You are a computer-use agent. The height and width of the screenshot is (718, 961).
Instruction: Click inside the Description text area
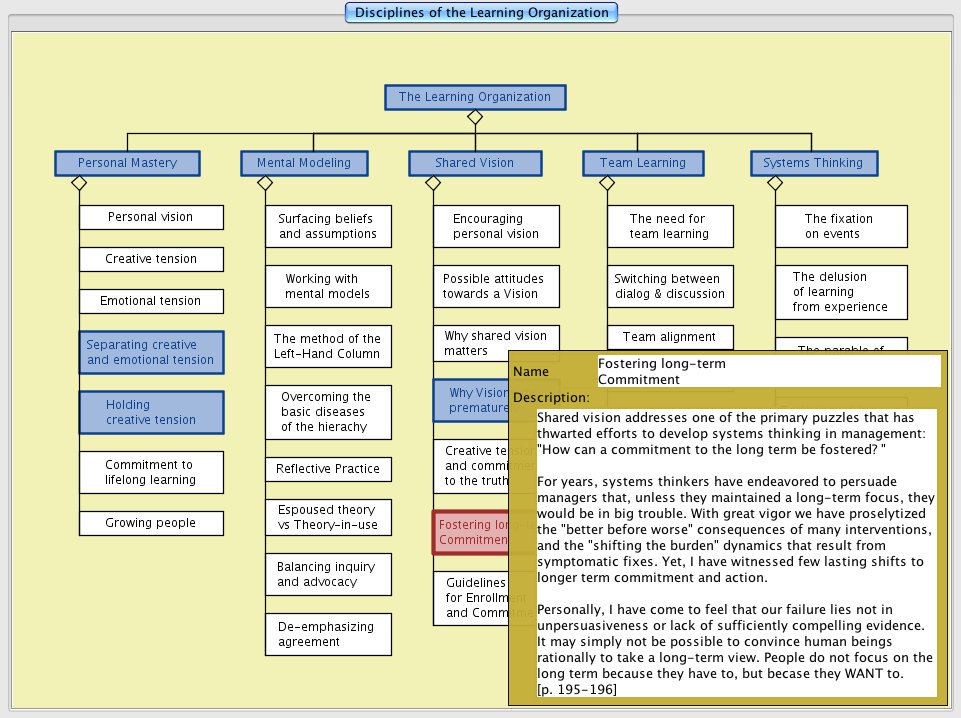click(736, 552)
